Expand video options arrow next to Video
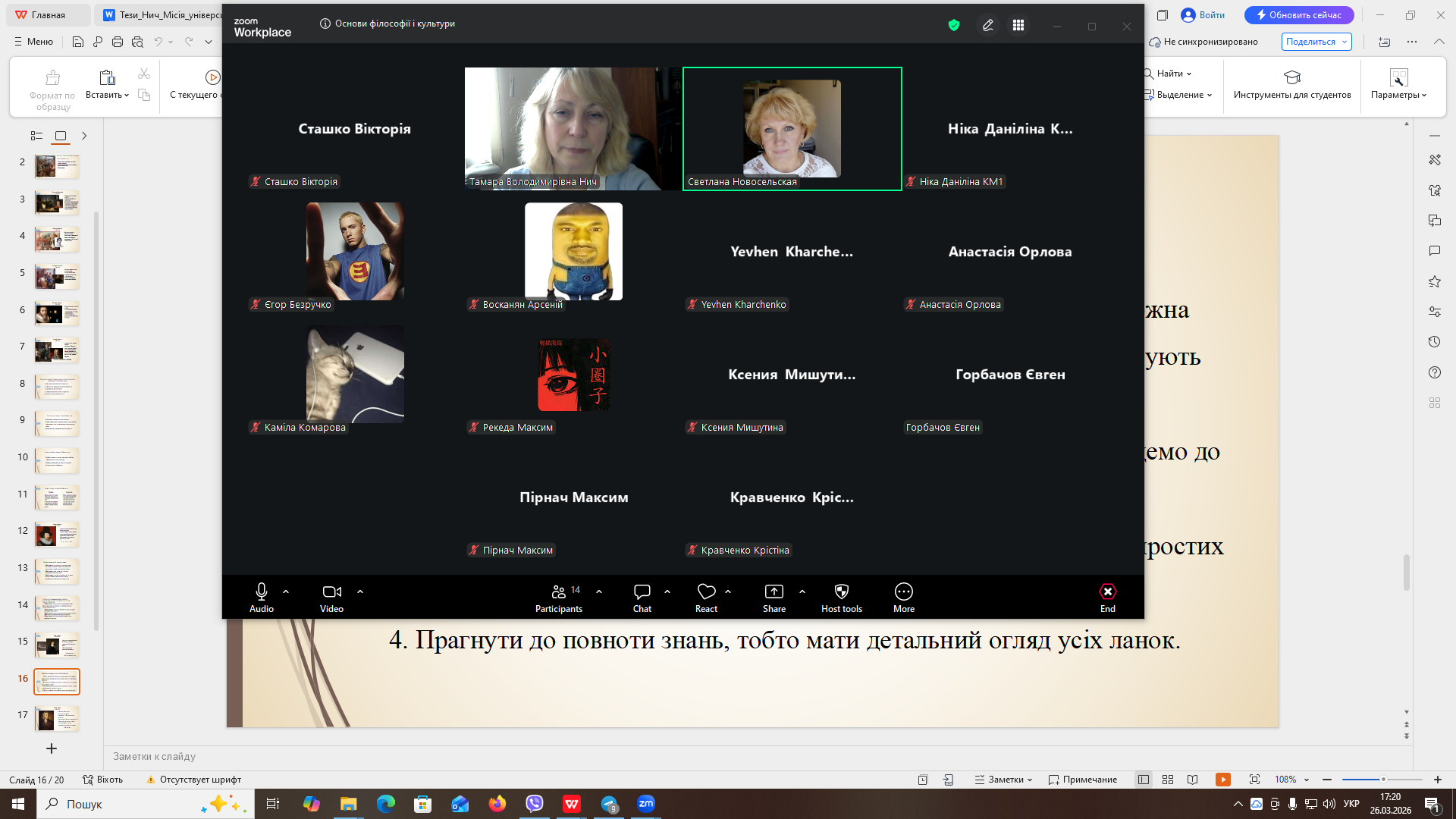Image resolution: width=1456 pixels, height=819 pixels. pos(360,591)
